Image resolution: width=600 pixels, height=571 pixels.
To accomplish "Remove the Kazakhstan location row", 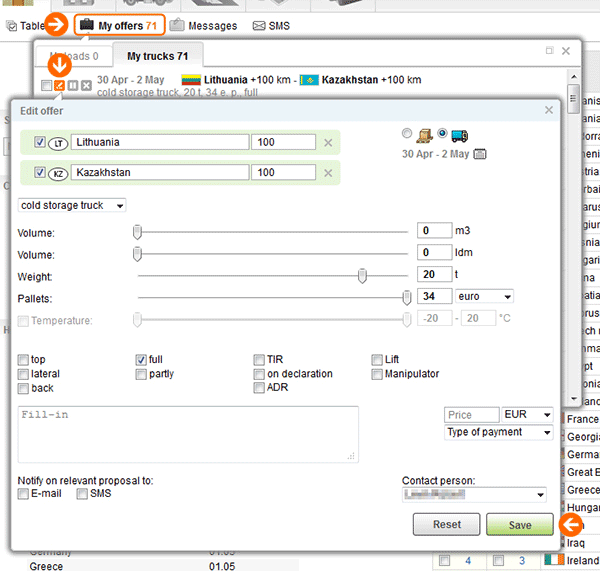I will pyautogui.click(x=328, y=173).
